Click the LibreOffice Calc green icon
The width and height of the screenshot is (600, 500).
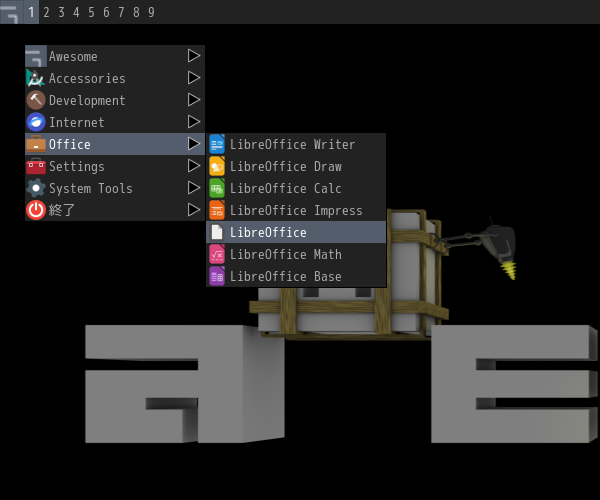pyautogui.click(x=217, y=188)
